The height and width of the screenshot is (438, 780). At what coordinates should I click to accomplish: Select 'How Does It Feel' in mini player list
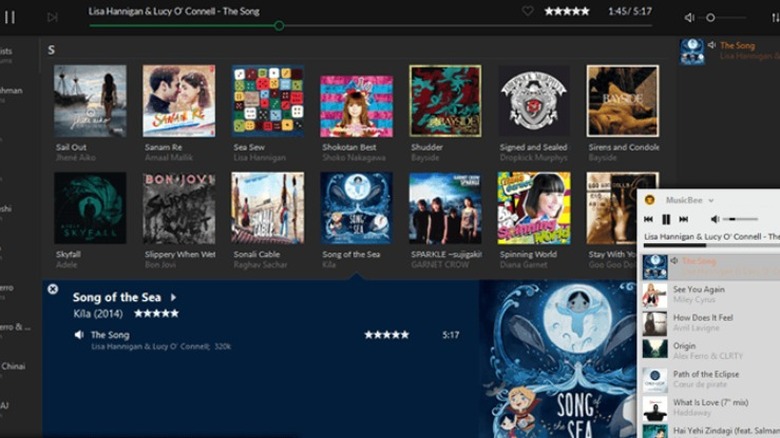click(710, 323)
